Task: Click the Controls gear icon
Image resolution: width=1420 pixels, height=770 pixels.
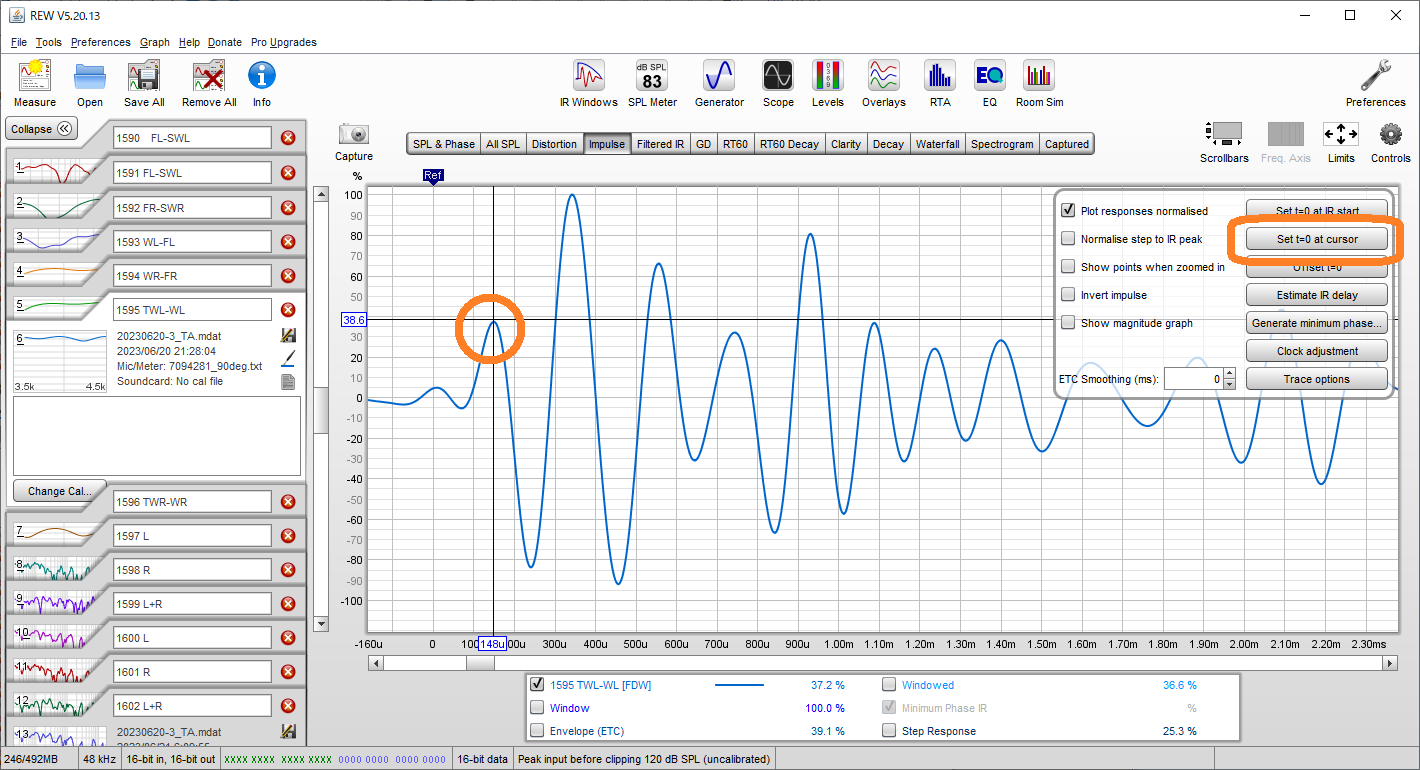Action: tap(1391, 134)
